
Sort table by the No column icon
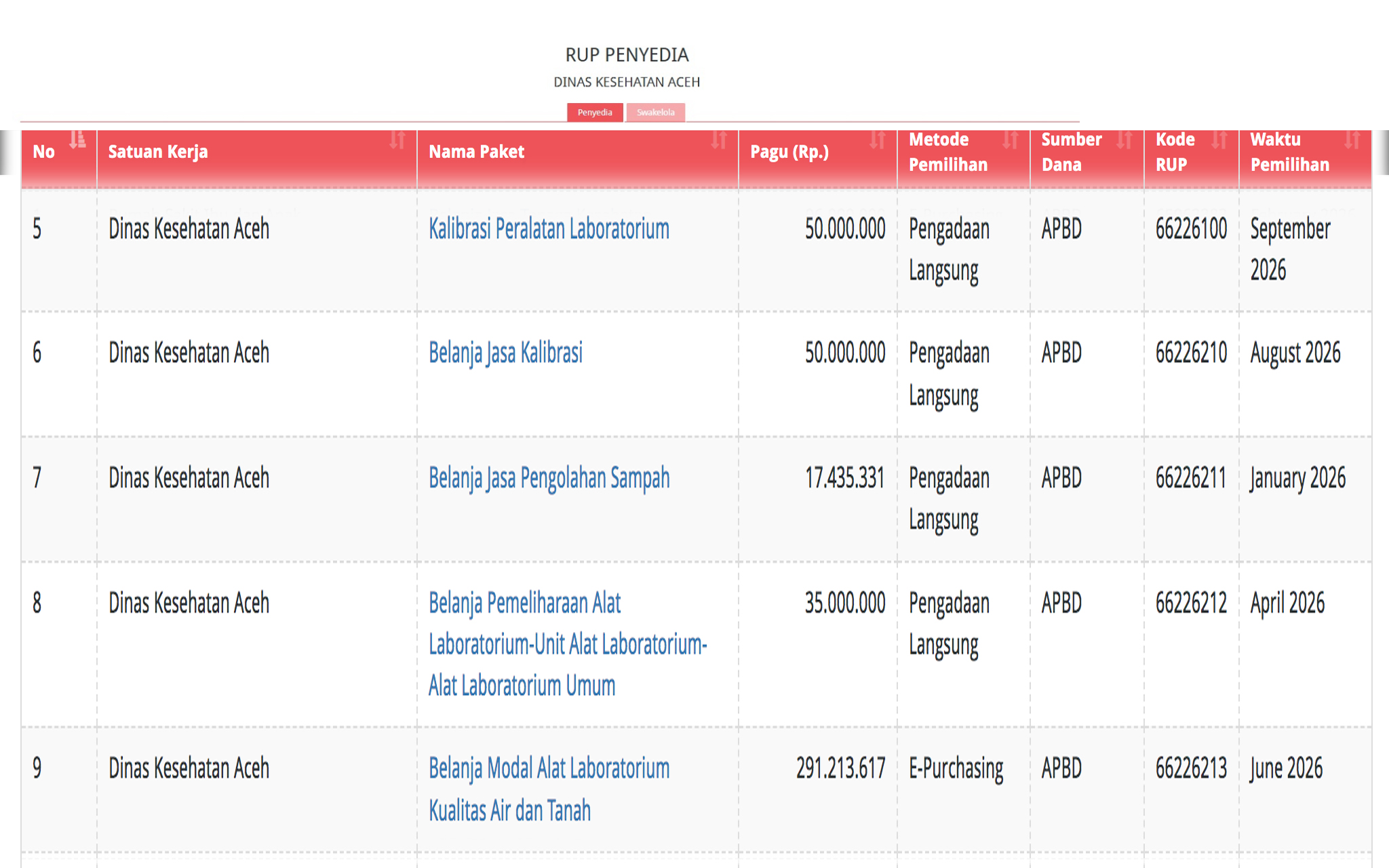click(x=78, y=140)
